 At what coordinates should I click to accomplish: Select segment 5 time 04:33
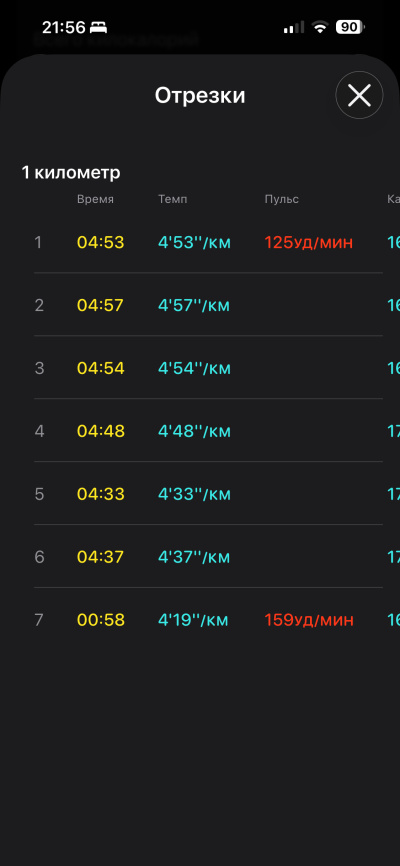(x=101, y=494)
